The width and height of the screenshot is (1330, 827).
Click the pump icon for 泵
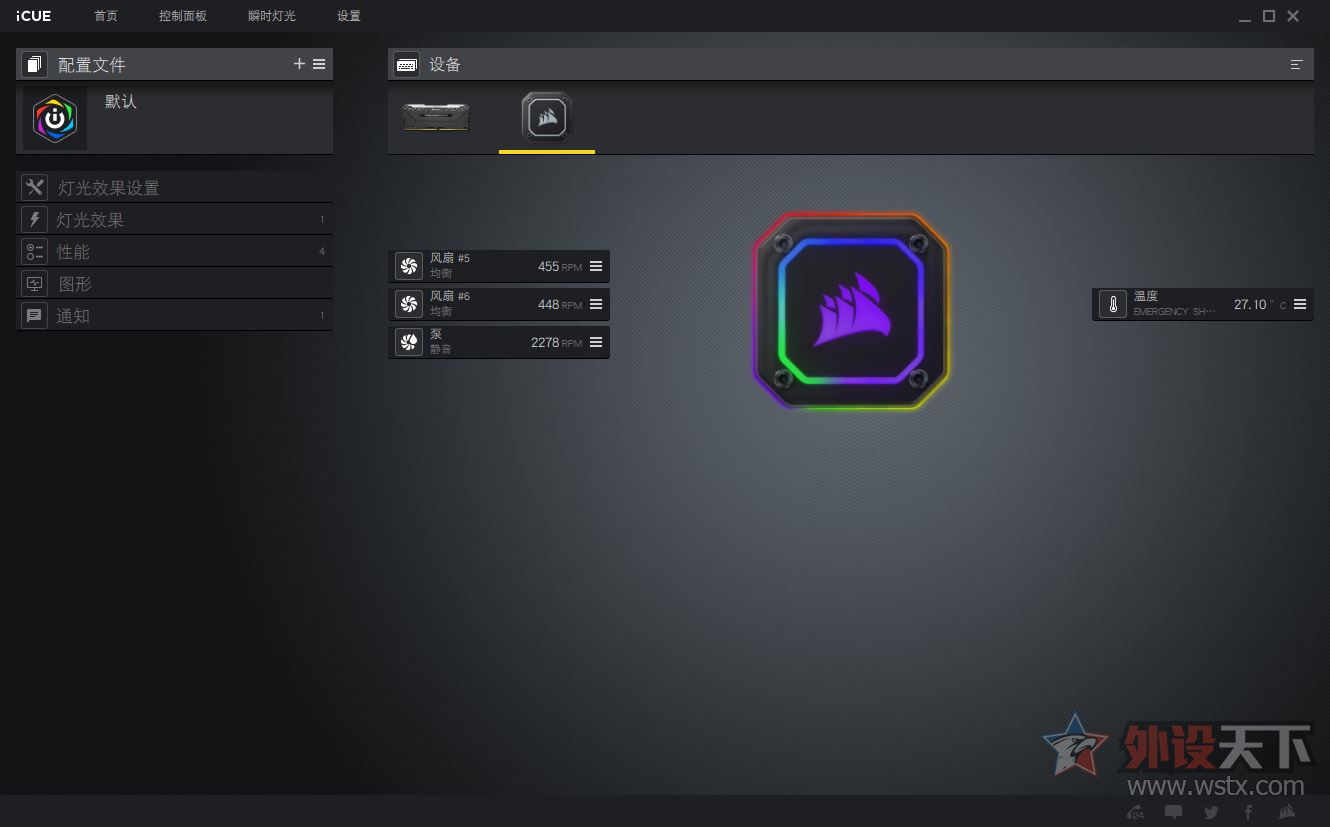pos(408,342)
